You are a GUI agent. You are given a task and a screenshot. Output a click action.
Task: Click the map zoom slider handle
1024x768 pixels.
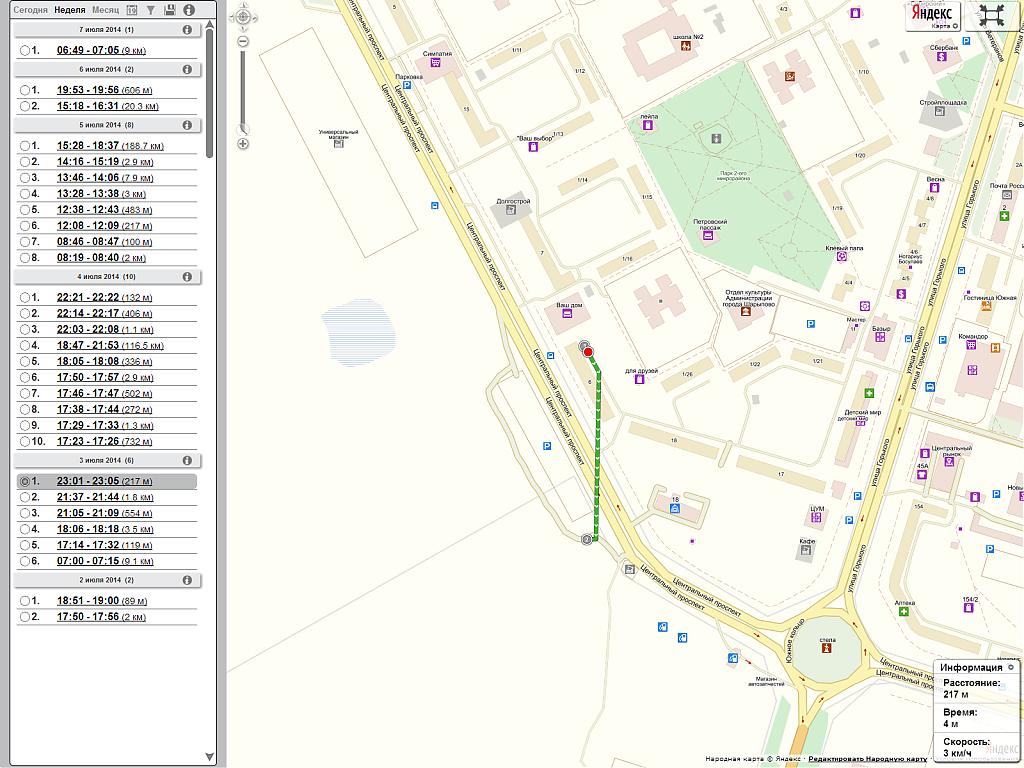point(243,128)
